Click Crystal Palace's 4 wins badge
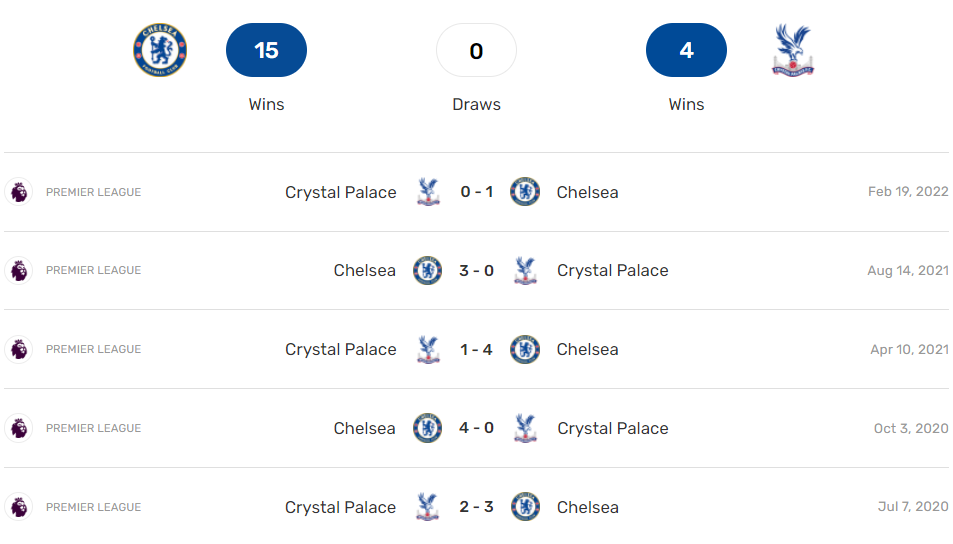Screen dimensions: 953x544 tap(686, 50)
